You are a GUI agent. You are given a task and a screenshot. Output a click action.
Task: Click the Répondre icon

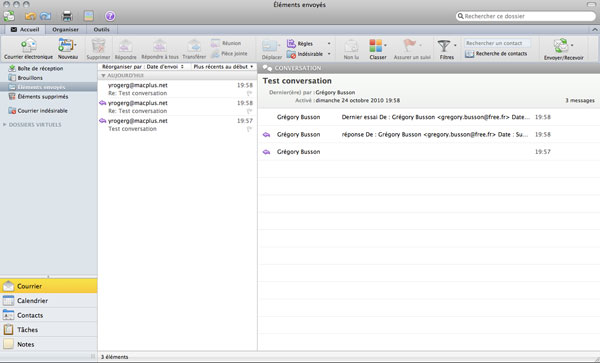pyautogui.click(x=126, y=46)
